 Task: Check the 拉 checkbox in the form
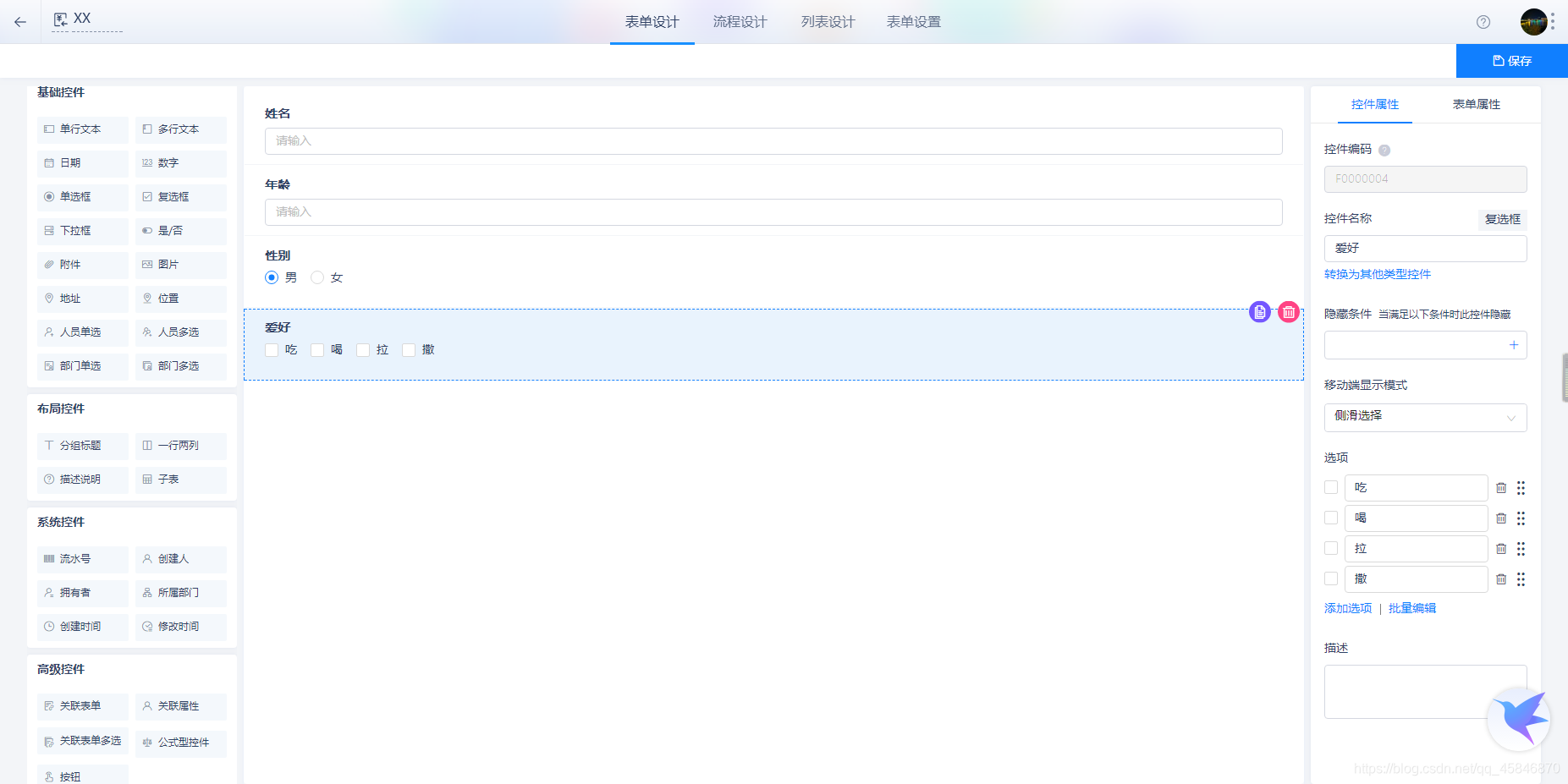coord(363,350)
